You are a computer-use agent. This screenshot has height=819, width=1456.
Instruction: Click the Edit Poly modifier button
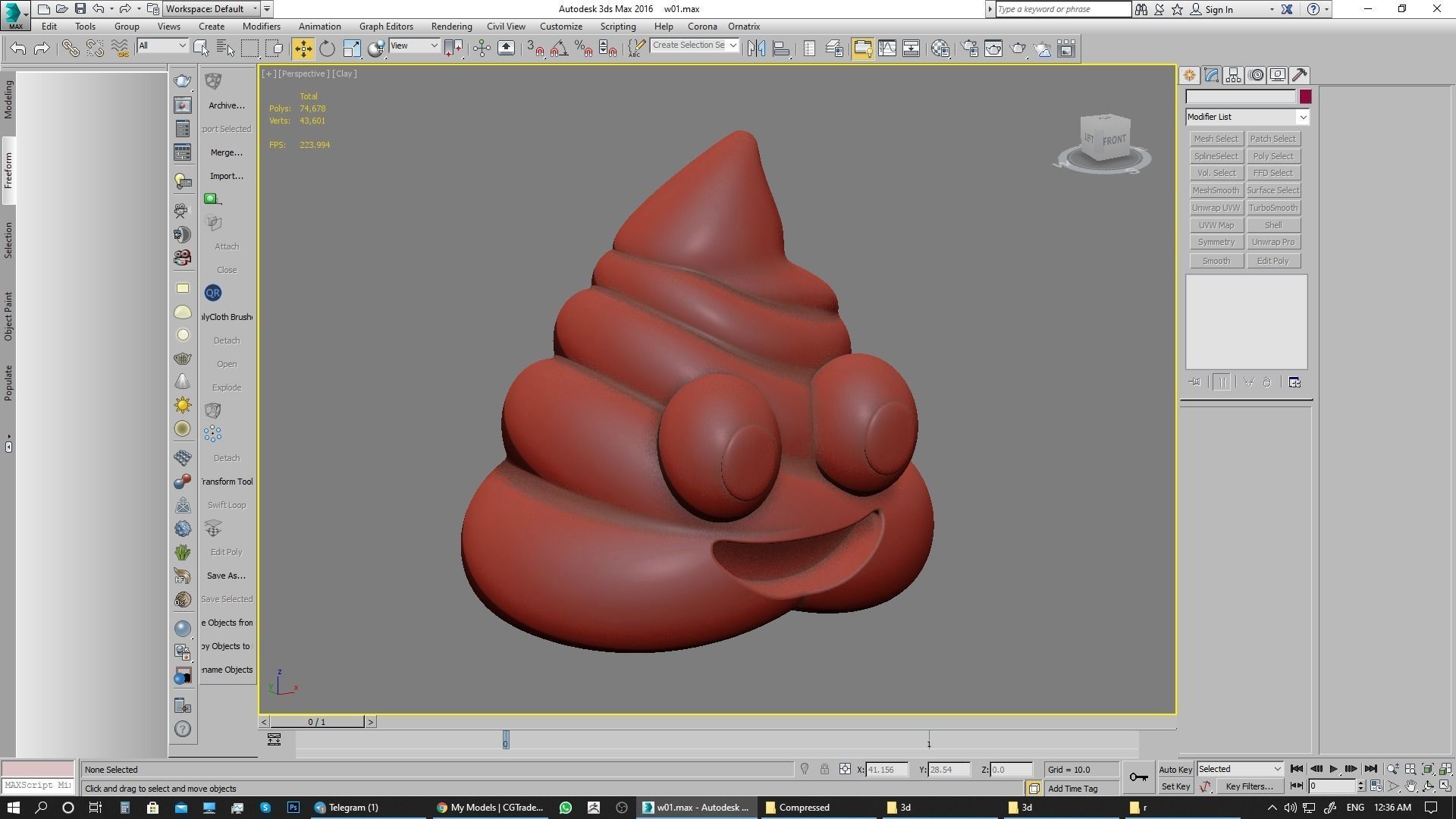(x=1273, y=261)
